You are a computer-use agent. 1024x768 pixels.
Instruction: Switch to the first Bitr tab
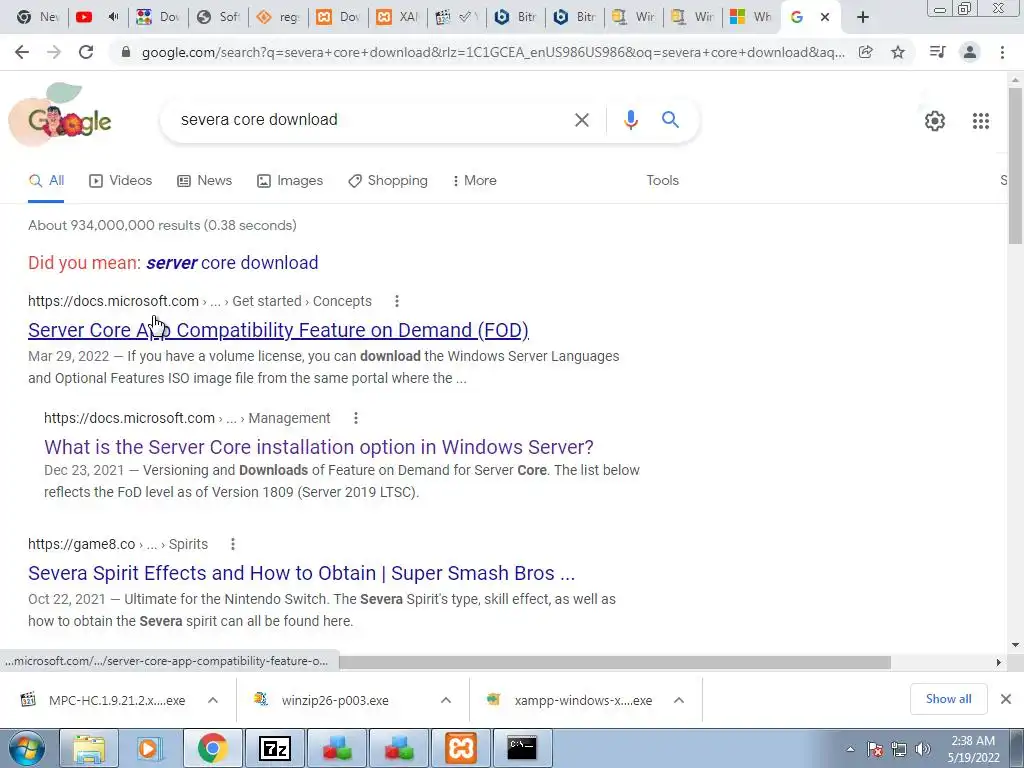pyautogui.click(x=516, y=17)
